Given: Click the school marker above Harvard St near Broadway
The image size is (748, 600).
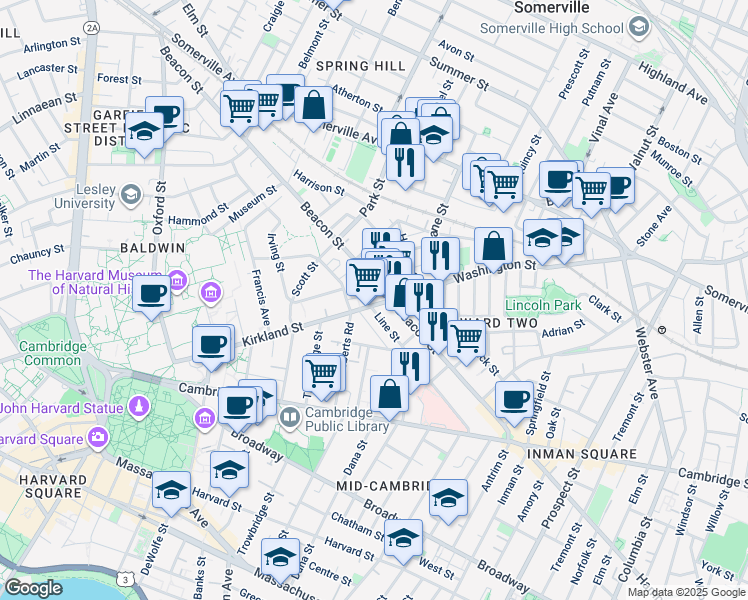Looking at the screenshot, I should (x=229, y=472).
